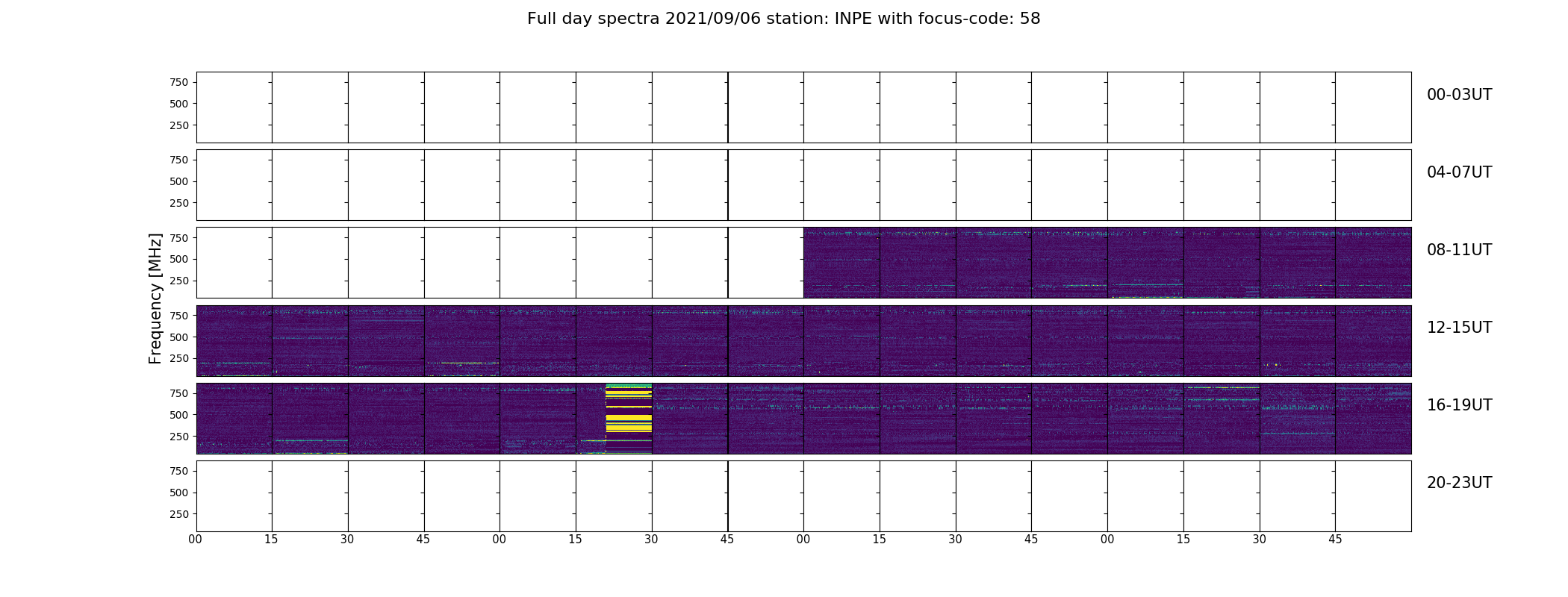Image resolution: width=1568 pixels, height=597 pixels.
Task: Click the 250 tick of the 16-19UT panel
Action: [178, 437]
